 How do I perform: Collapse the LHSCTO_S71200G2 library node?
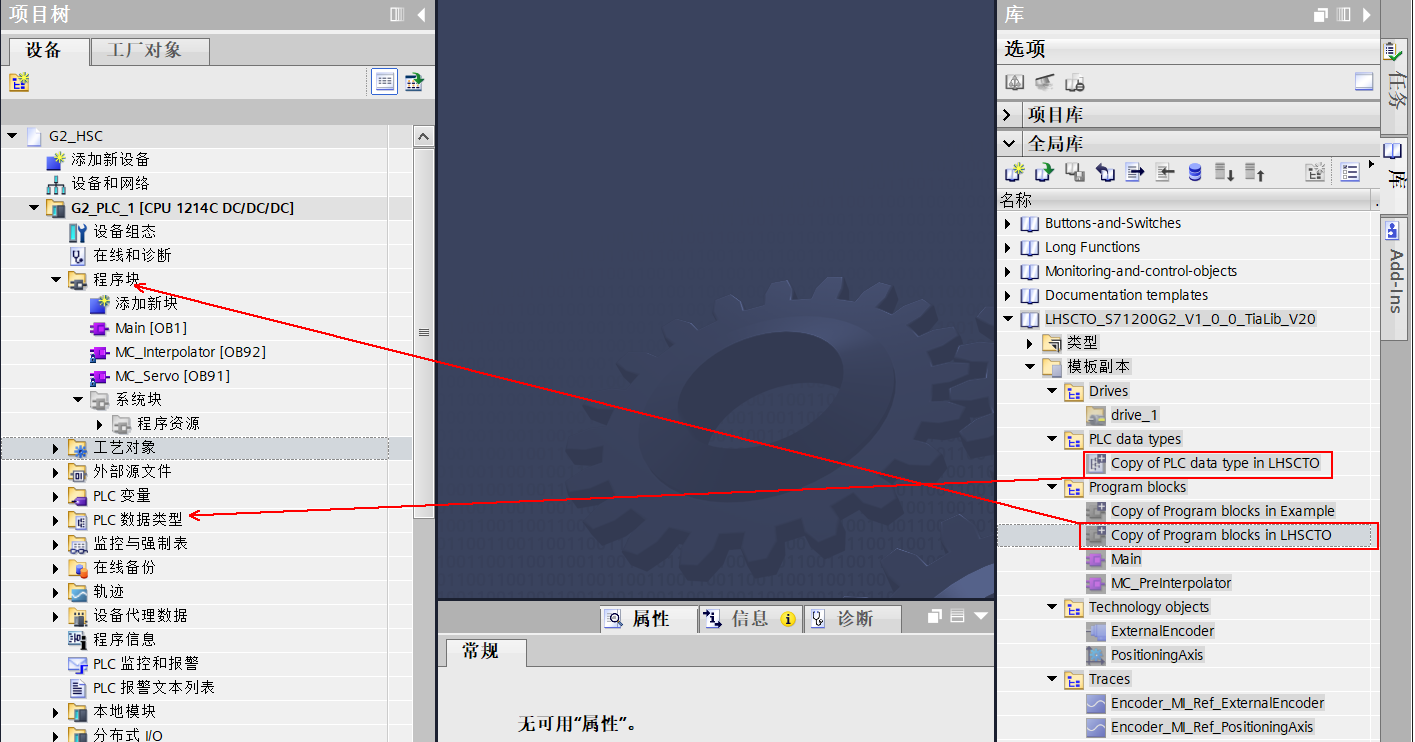pos(1008,320)
